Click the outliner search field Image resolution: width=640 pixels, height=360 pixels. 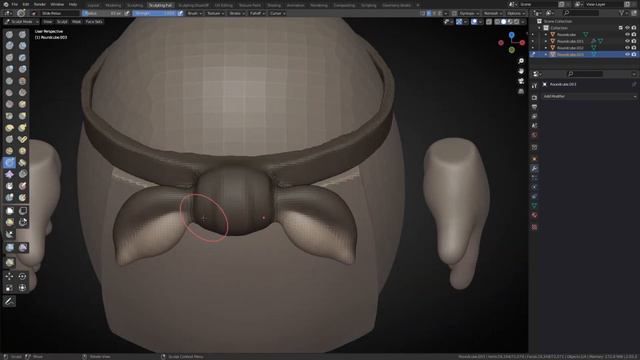pos(581,13)
